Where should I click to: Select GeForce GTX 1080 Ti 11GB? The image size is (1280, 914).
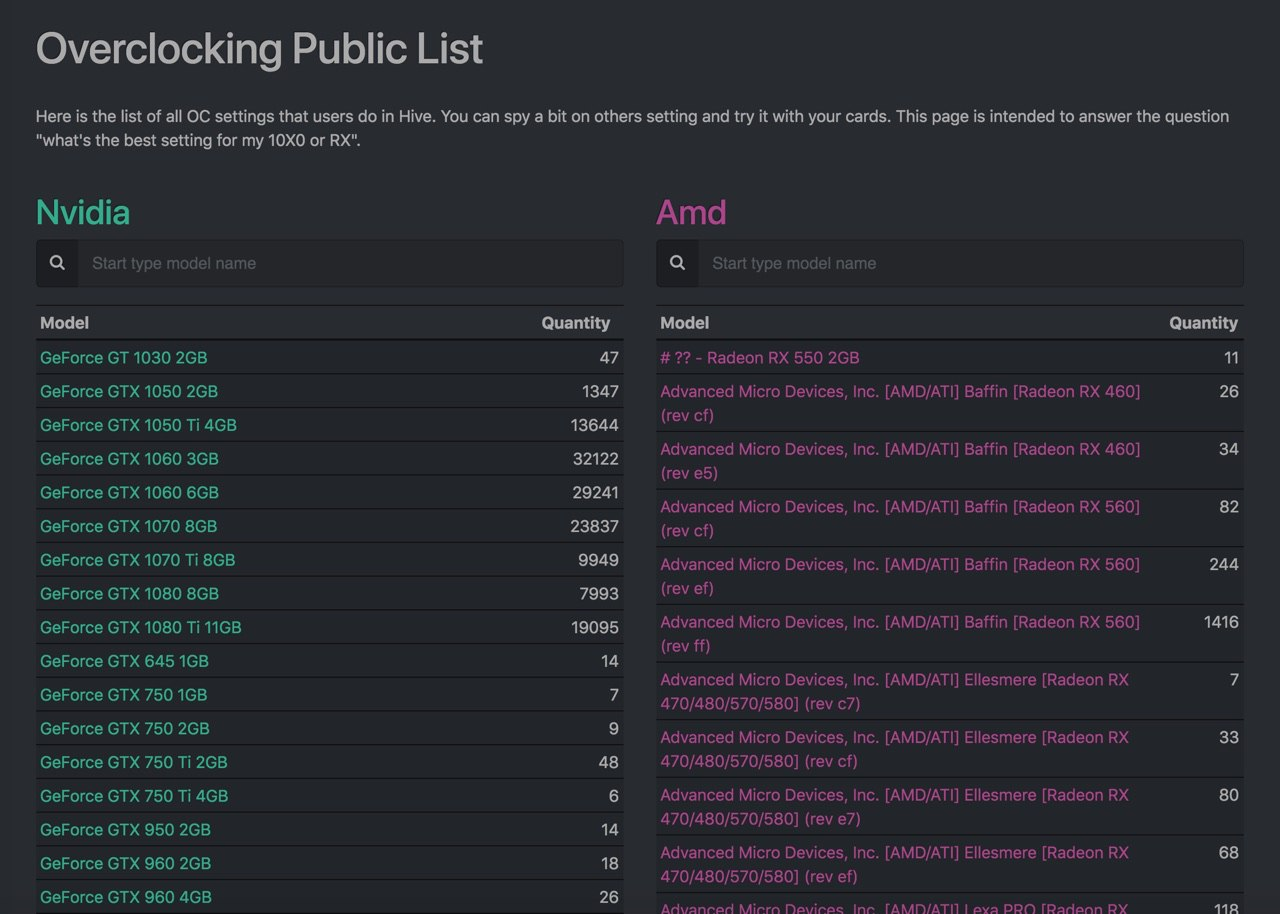tap(140, 627)
